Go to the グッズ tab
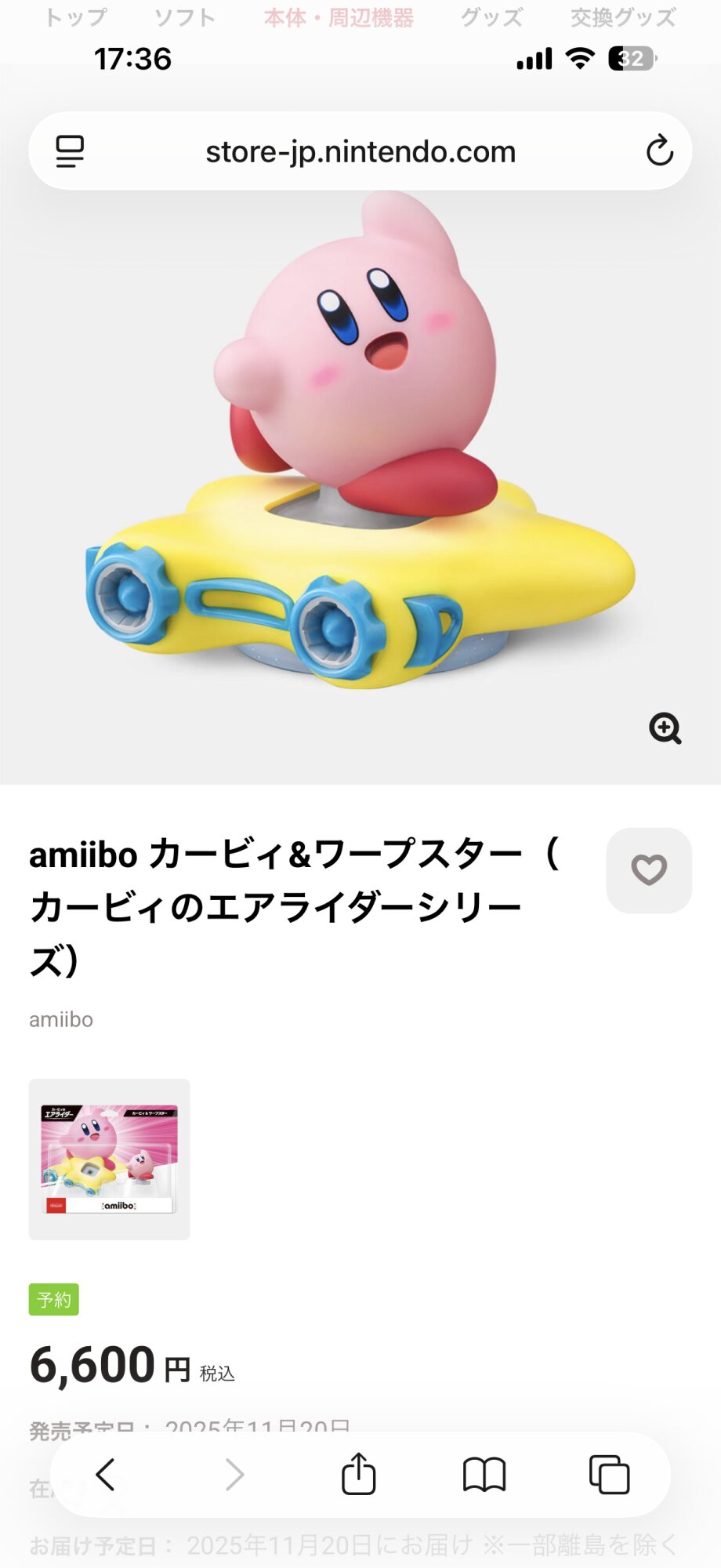Viewport: 721px width, 1568px height. click(x=491, y=17)
